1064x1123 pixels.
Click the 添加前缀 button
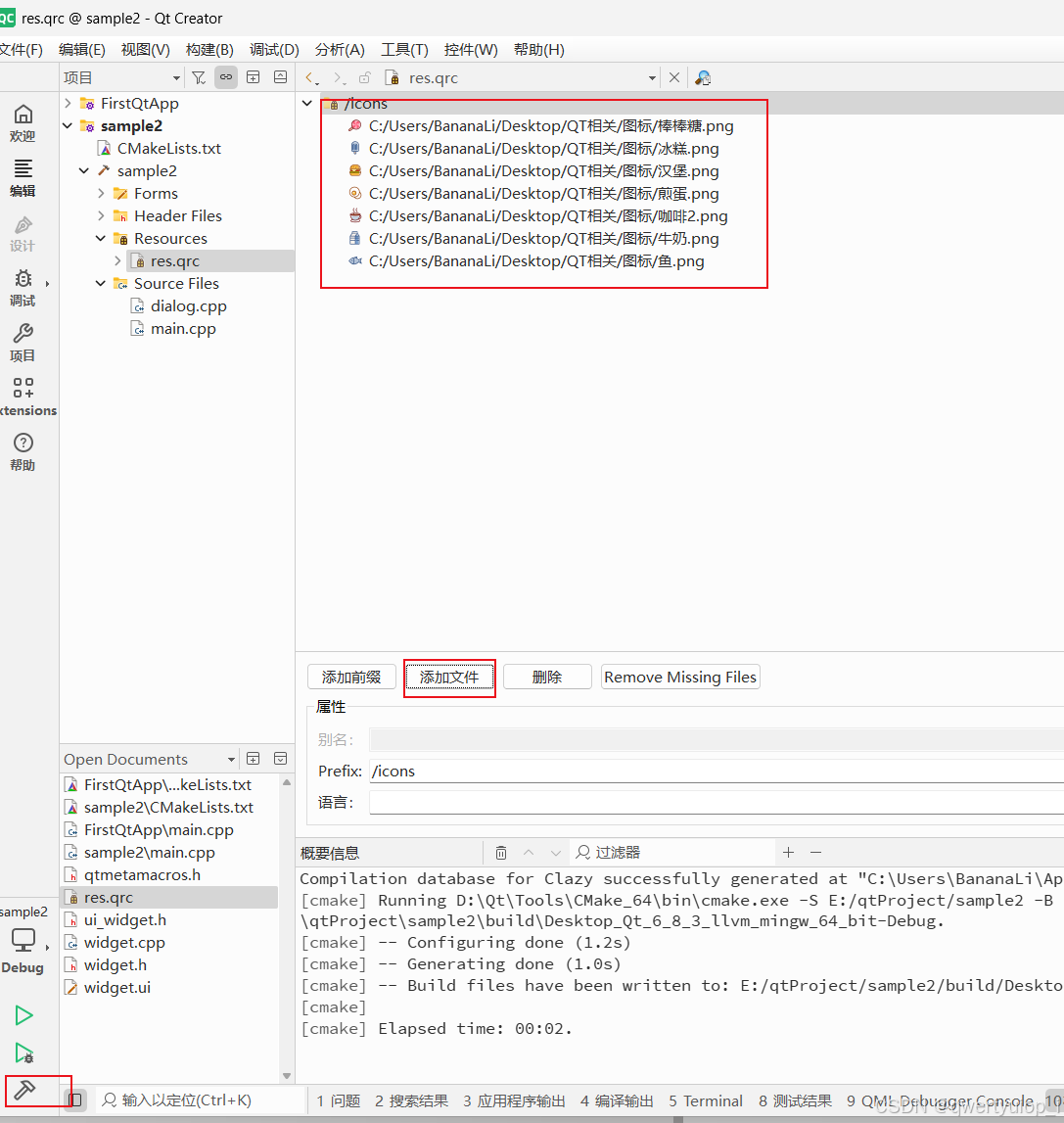tap(351, 677)
